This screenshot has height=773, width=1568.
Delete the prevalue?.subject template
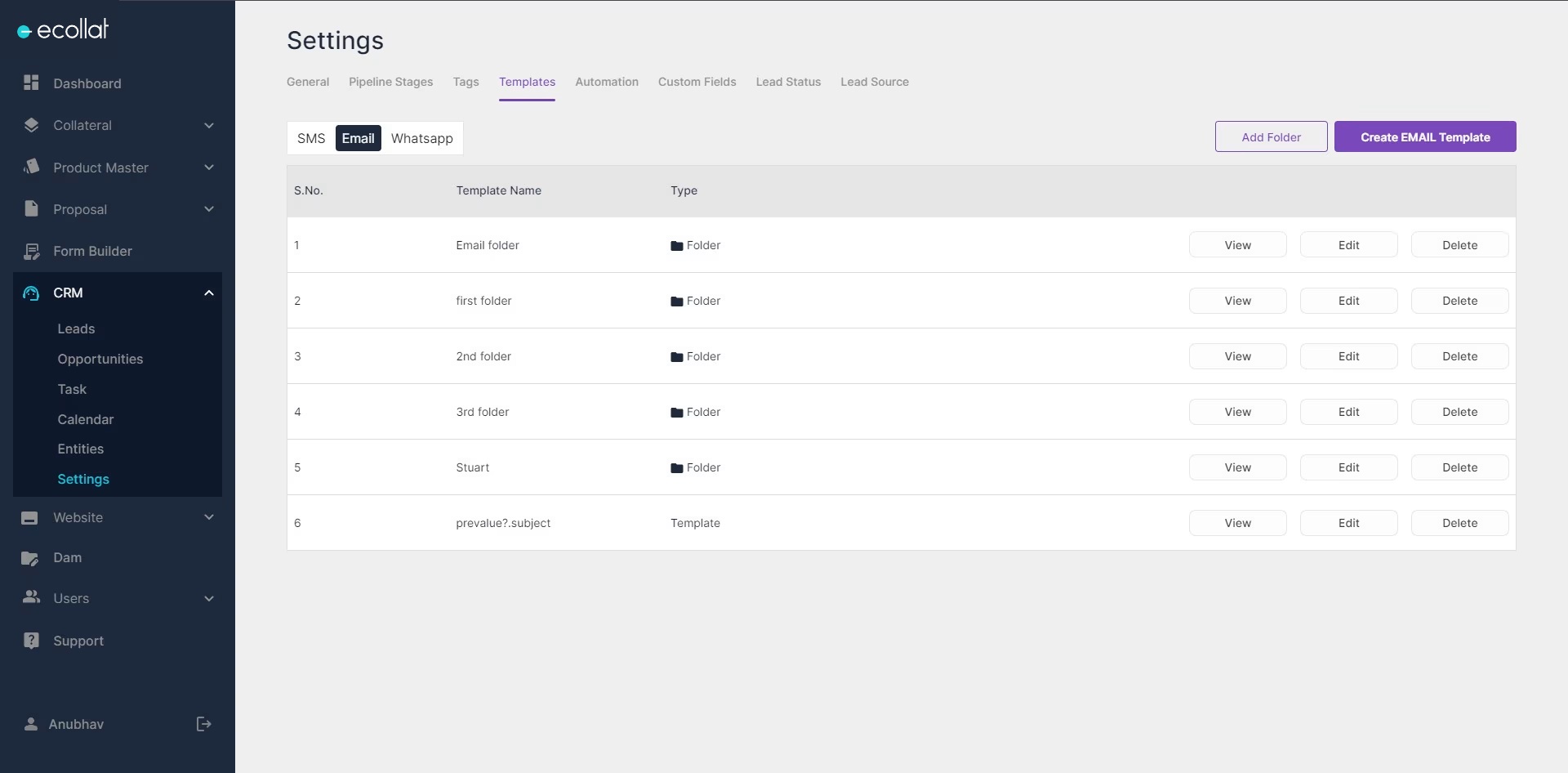[1459, 523]
